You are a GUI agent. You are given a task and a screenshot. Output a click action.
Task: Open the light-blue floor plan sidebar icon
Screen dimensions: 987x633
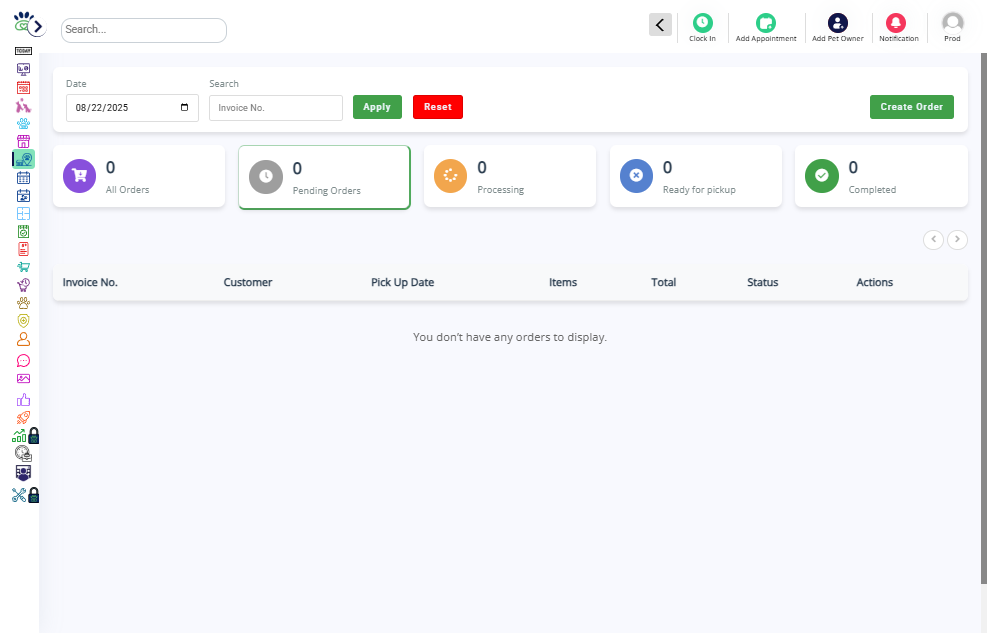click(x=23, y=213)
